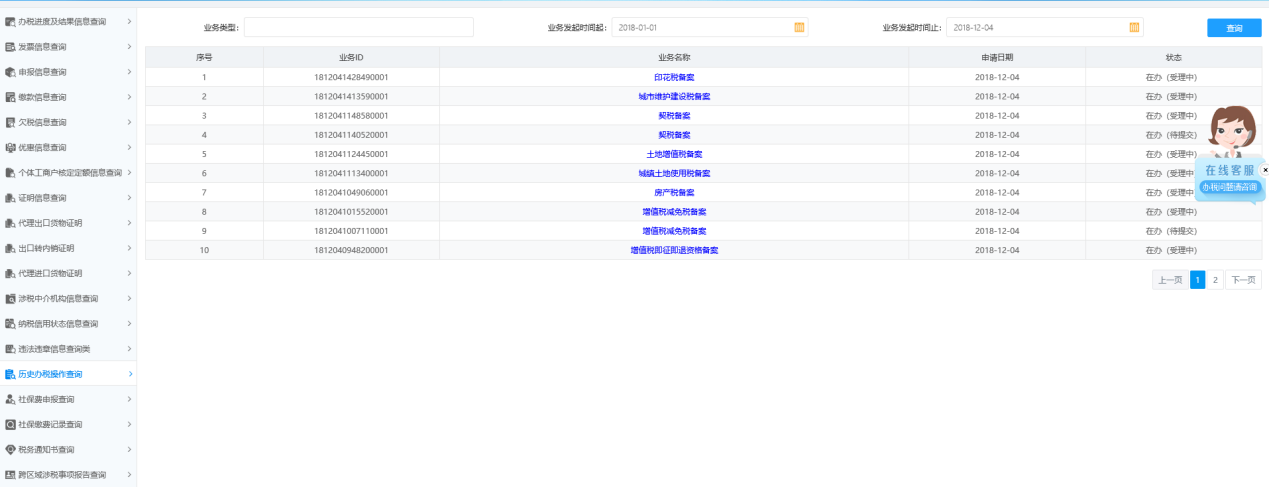The width and height of the screenshot is (1269, 487).
Task: Open calendar picker for 业务发起时间起
Action: coord(799,27)
